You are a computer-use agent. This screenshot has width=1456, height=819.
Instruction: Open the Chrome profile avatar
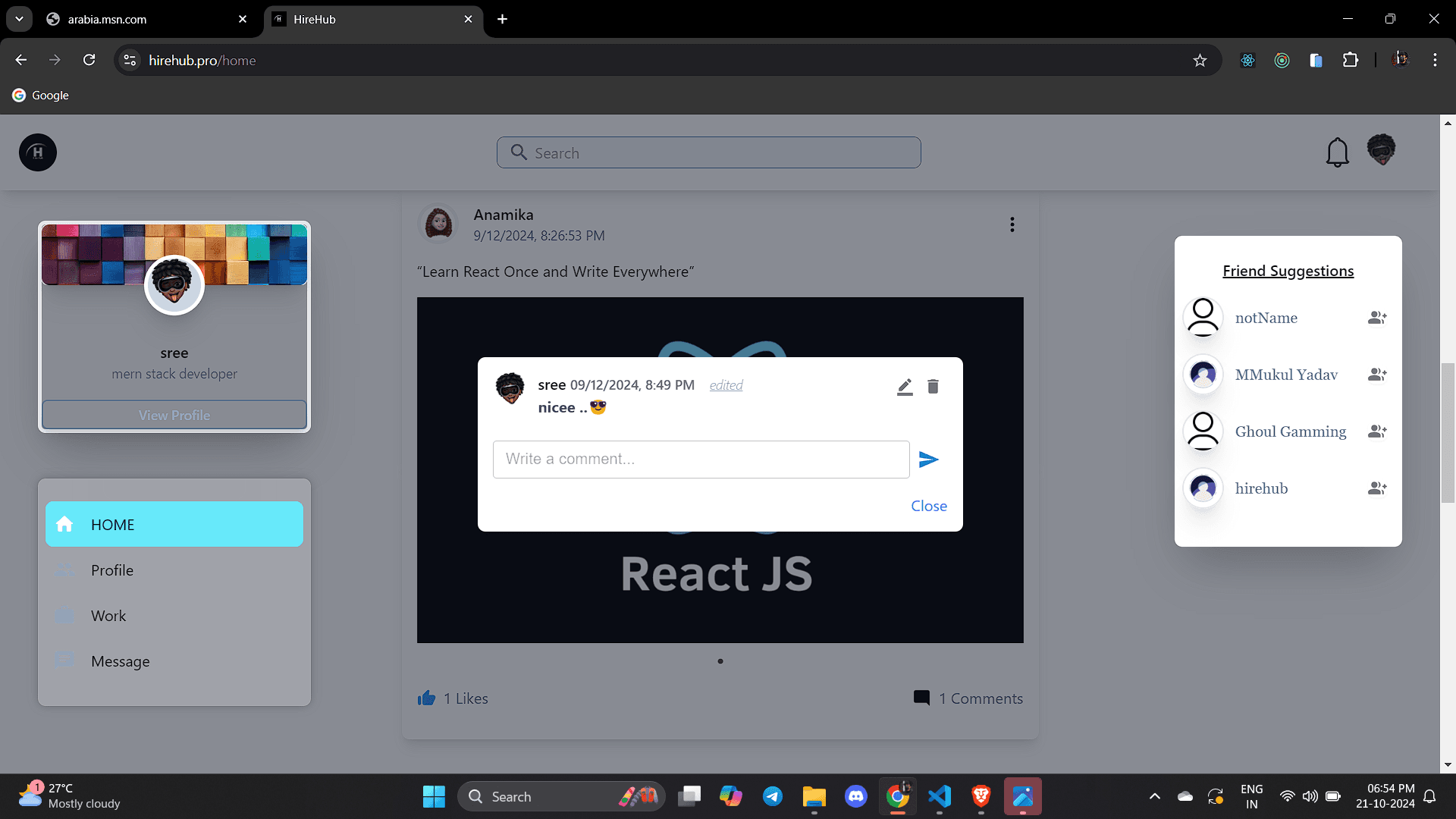pos(1400,59)
